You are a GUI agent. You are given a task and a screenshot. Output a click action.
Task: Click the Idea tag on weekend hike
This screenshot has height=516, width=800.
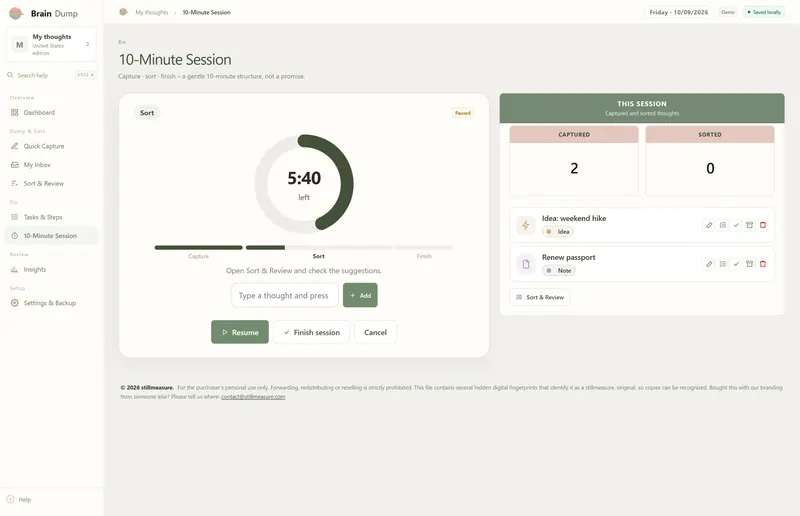558,232
